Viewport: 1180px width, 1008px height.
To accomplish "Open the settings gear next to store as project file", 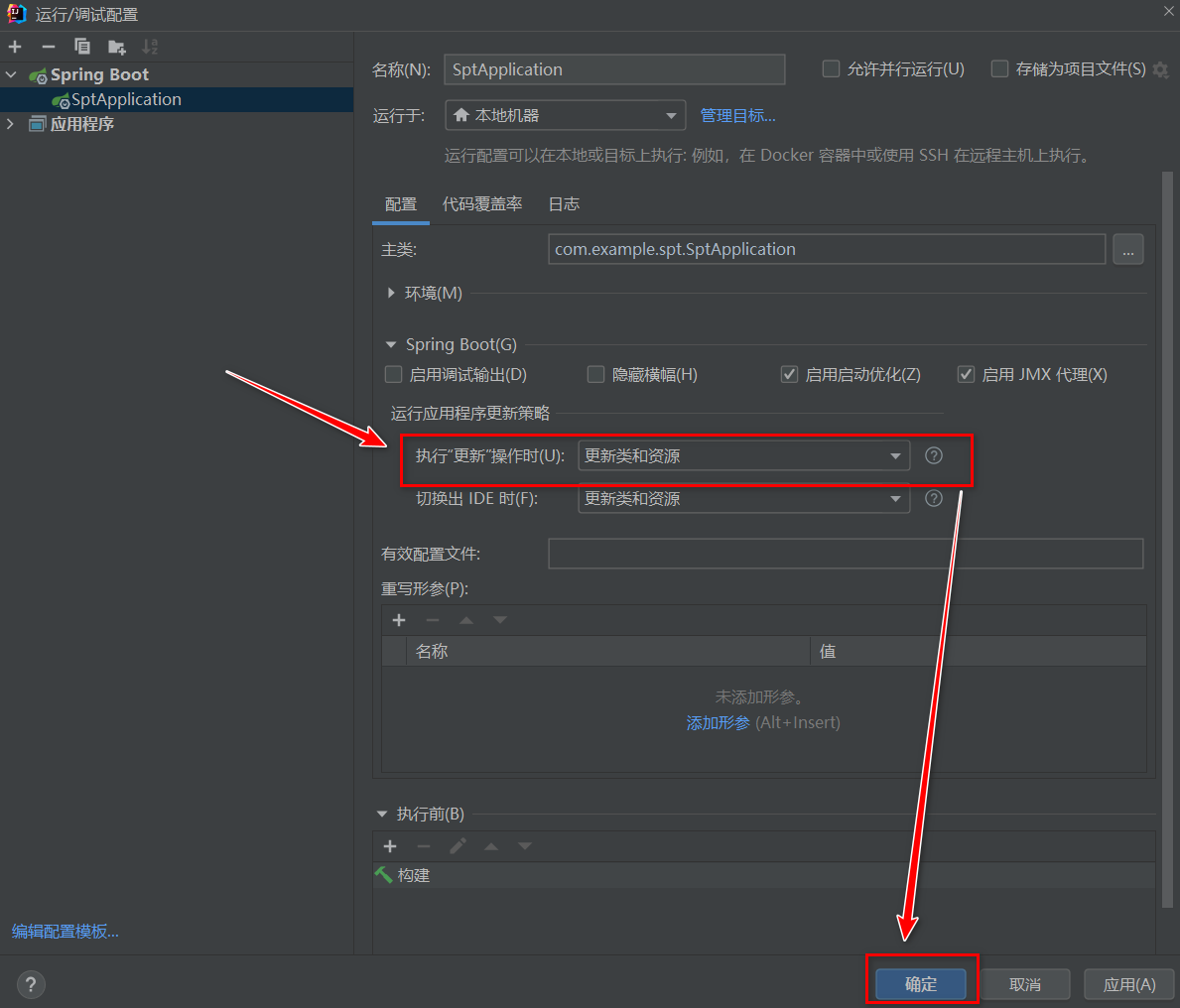I will (x=1160, y=70).
